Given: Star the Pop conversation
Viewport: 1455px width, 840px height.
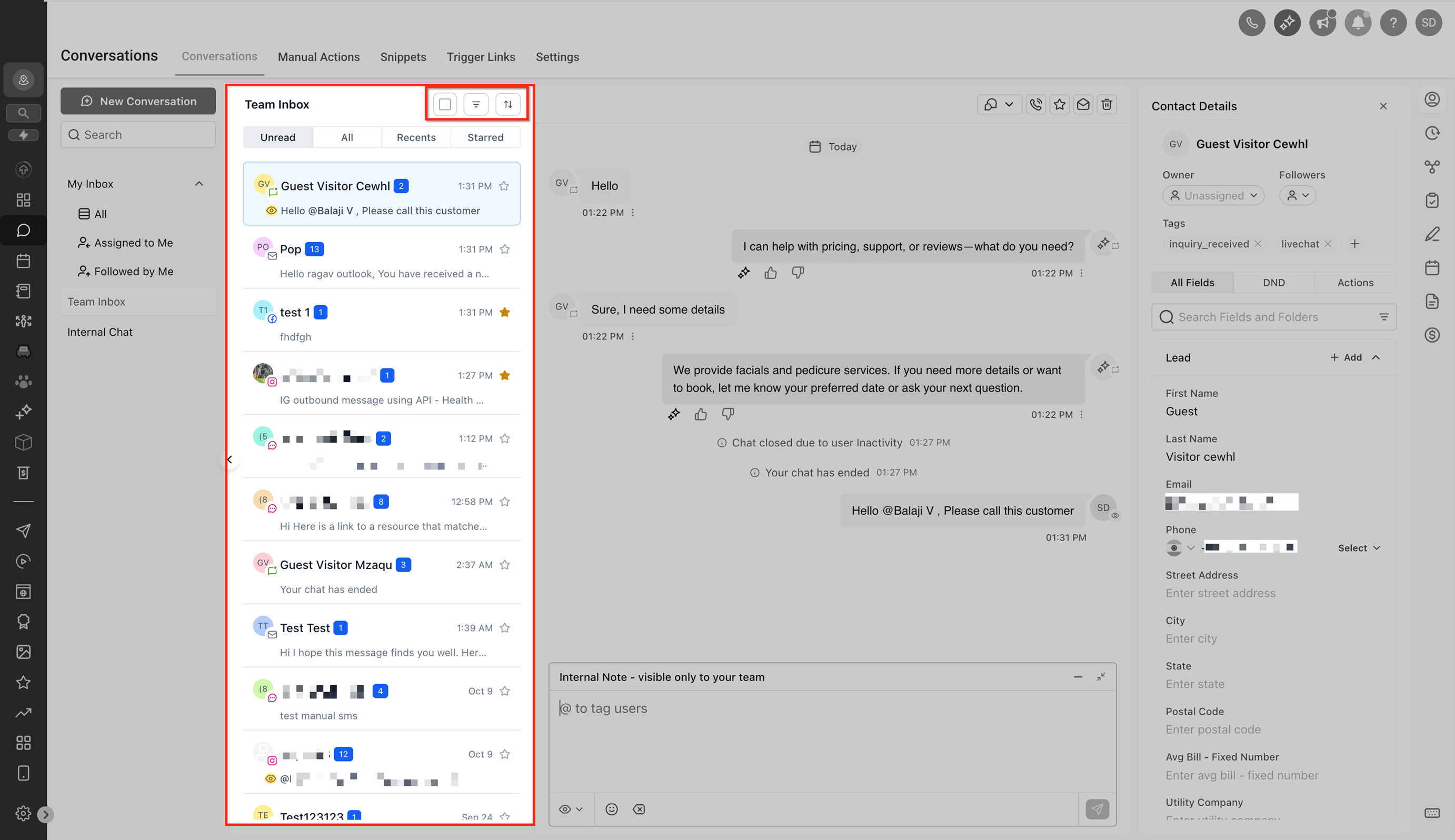Looking at the screenshot, I should pos(505,249).
